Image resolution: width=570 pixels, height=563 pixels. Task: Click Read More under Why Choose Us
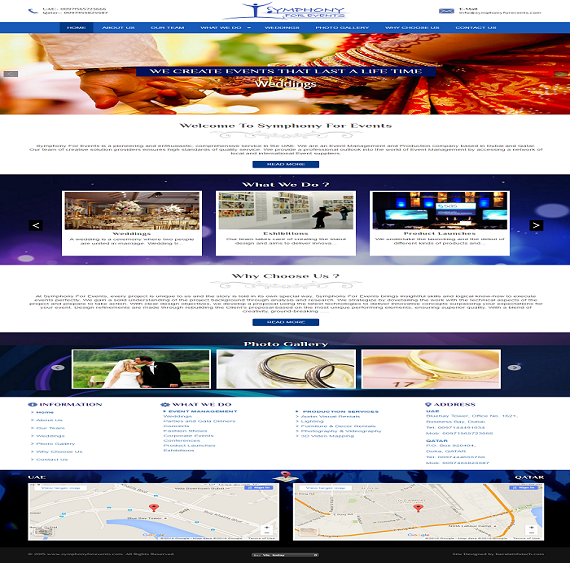286,322
